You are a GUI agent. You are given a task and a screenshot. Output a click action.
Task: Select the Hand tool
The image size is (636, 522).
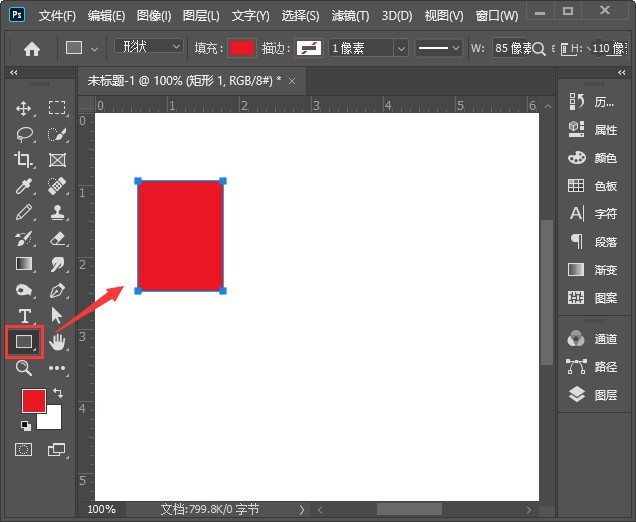coord(57,342)
